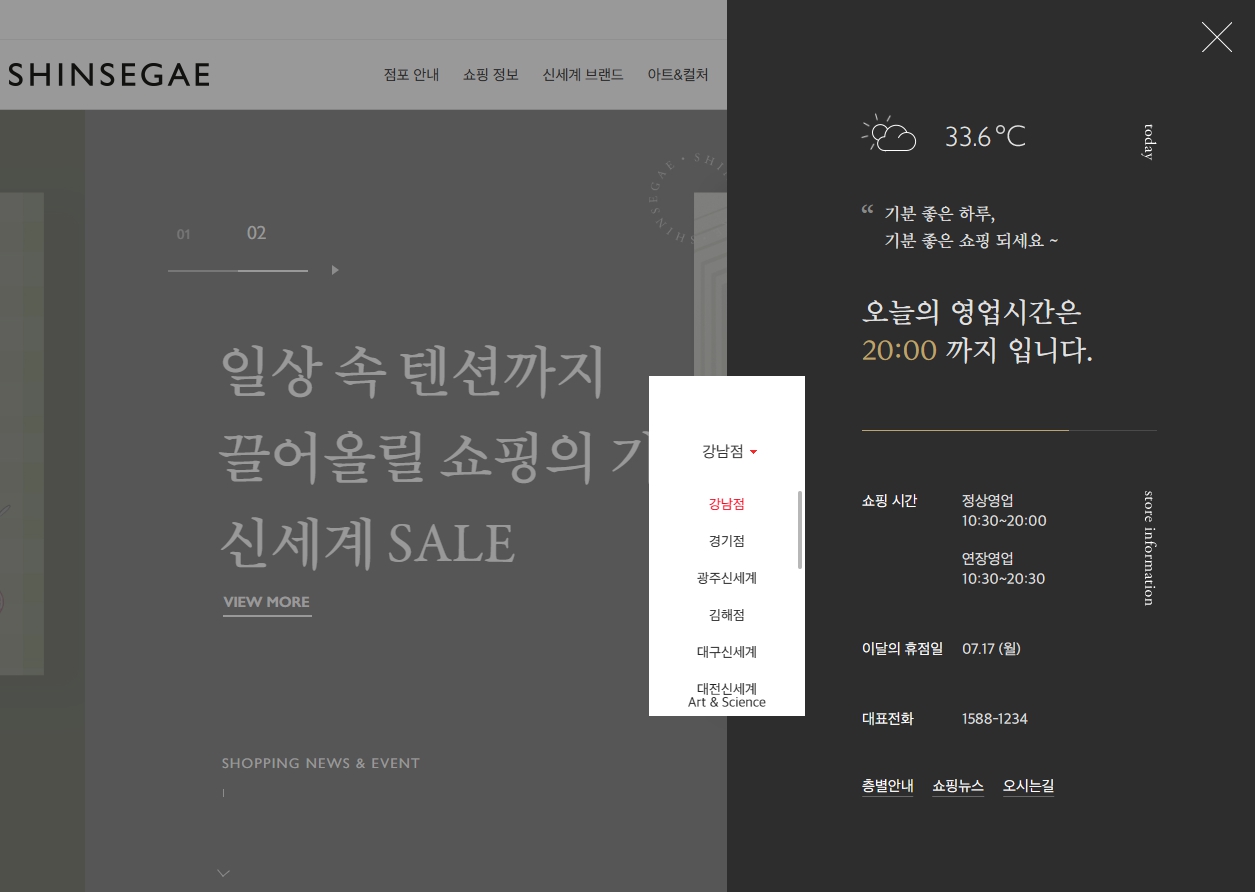This screenshot has height=892, width=1255.
Task: Close the store information side panel
Action: 1216,37
